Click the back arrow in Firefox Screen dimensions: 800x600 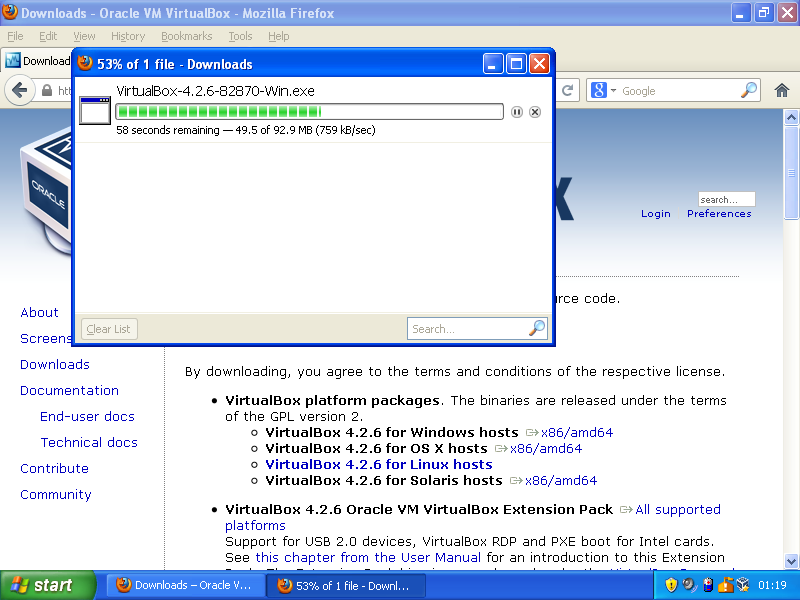pos(19,90)
